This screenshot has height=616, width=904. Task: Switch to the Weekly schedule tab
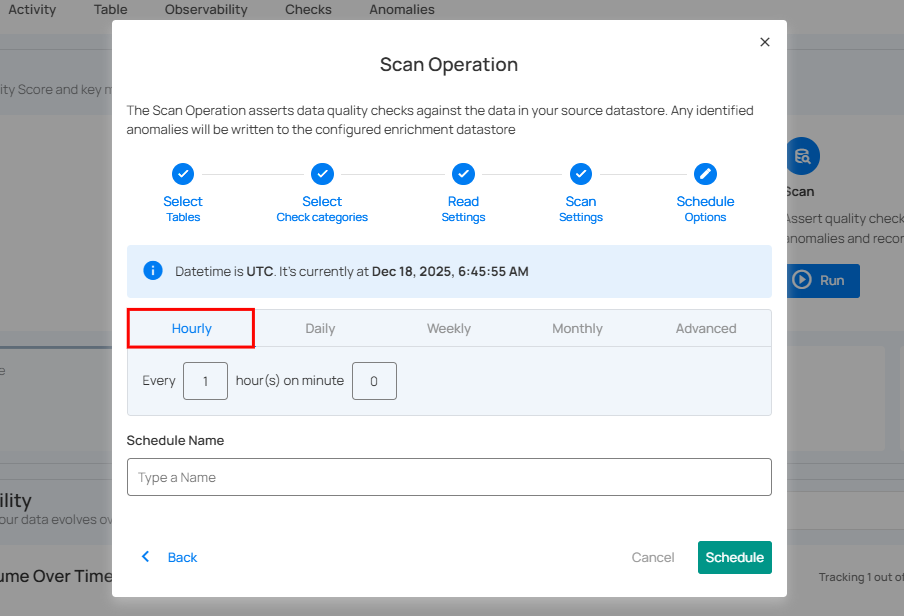tap(449, 328)
